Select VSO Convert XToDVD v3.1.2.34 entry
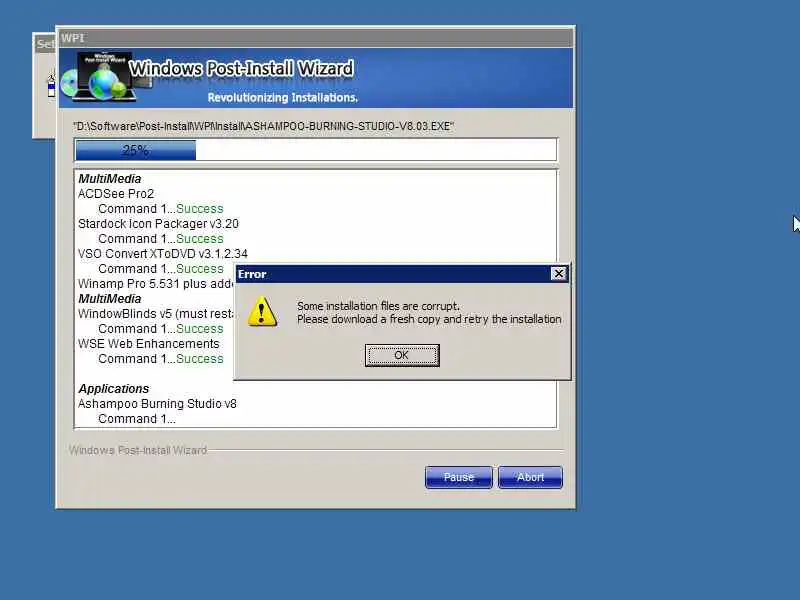 point(163,254)
